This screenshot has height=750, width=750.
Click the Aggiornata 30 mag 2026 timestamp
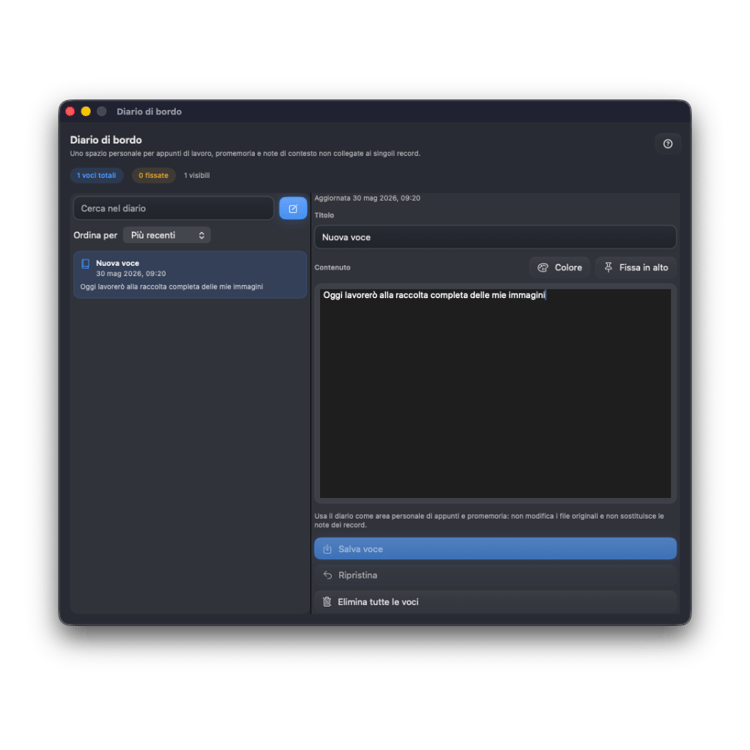click(x=367, y=198)
